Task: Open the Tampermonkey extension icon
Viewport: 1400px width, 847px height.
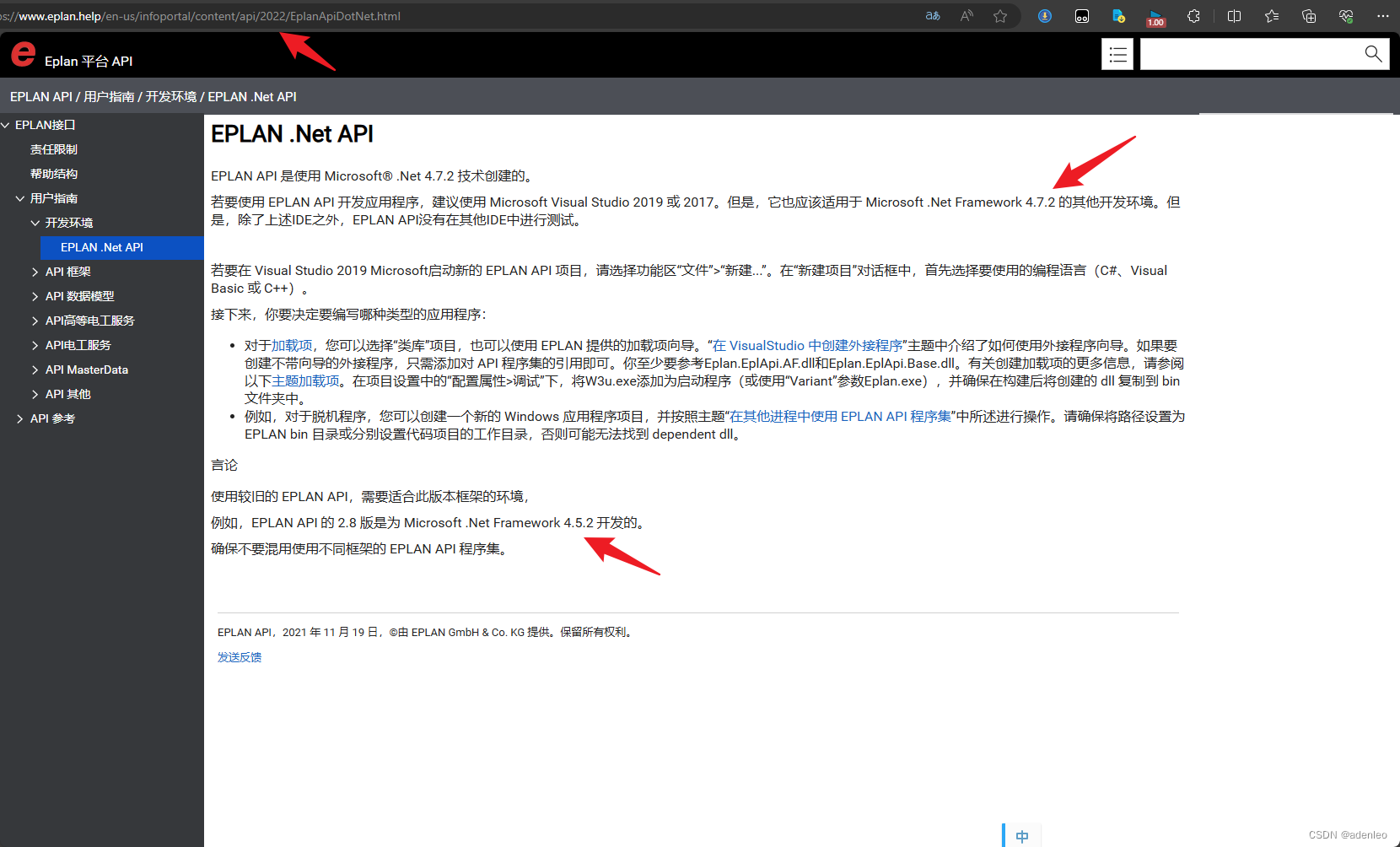Action: click(x=1082, y=16)
